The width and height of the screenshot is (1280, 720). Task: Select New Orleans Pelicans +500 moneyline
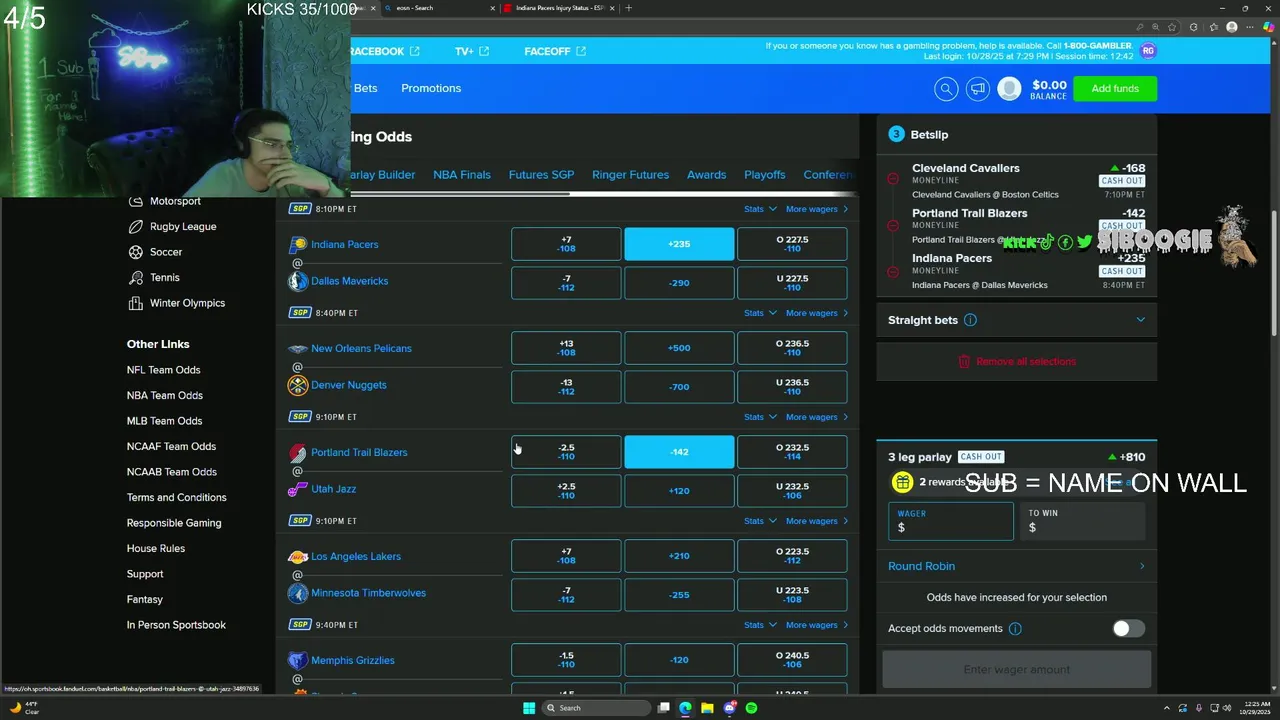(679, 348)
